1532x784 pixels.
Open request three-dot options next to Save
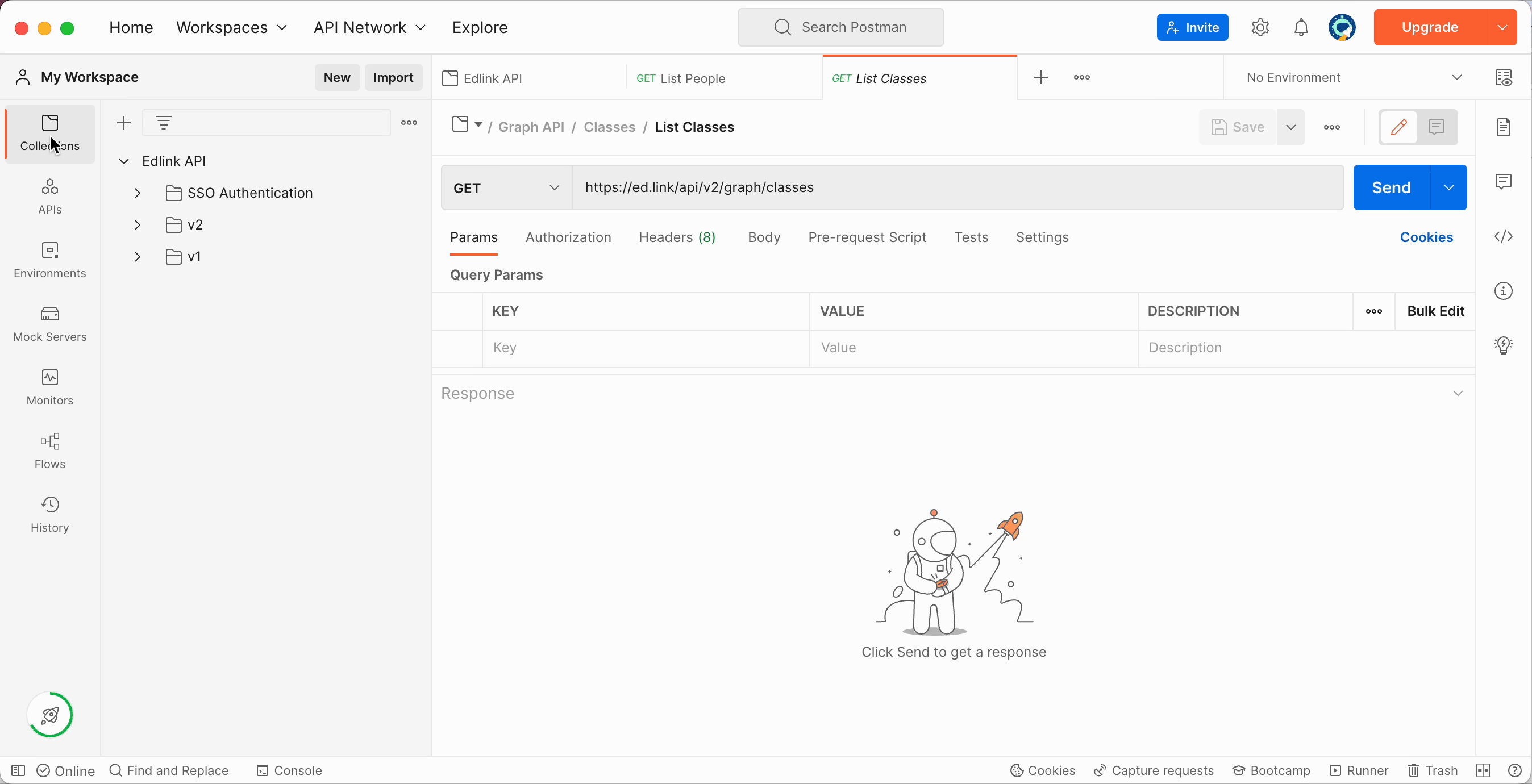pos(1332,127)
